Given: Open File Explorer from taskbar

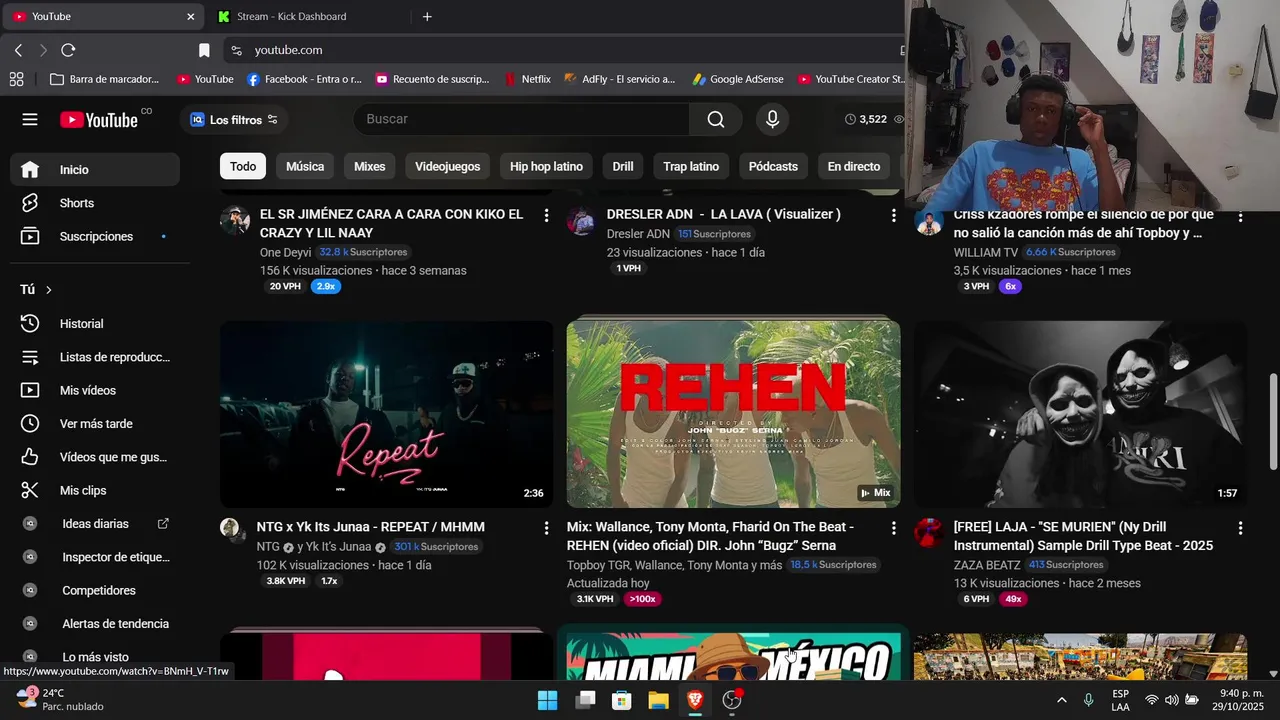Looking at the screenshot, I should [x=658, y=700].
